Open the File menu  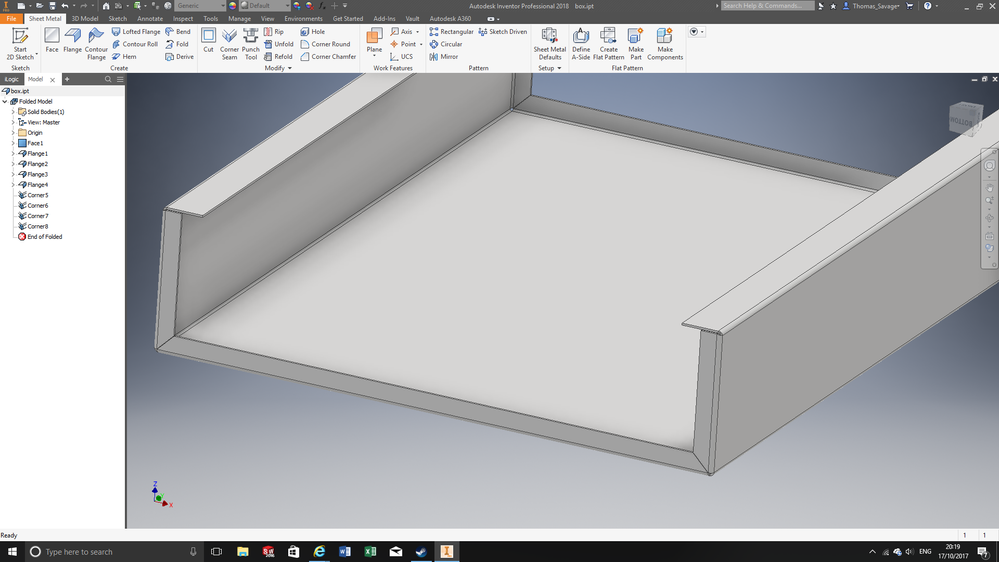click(x=11, y=18)
